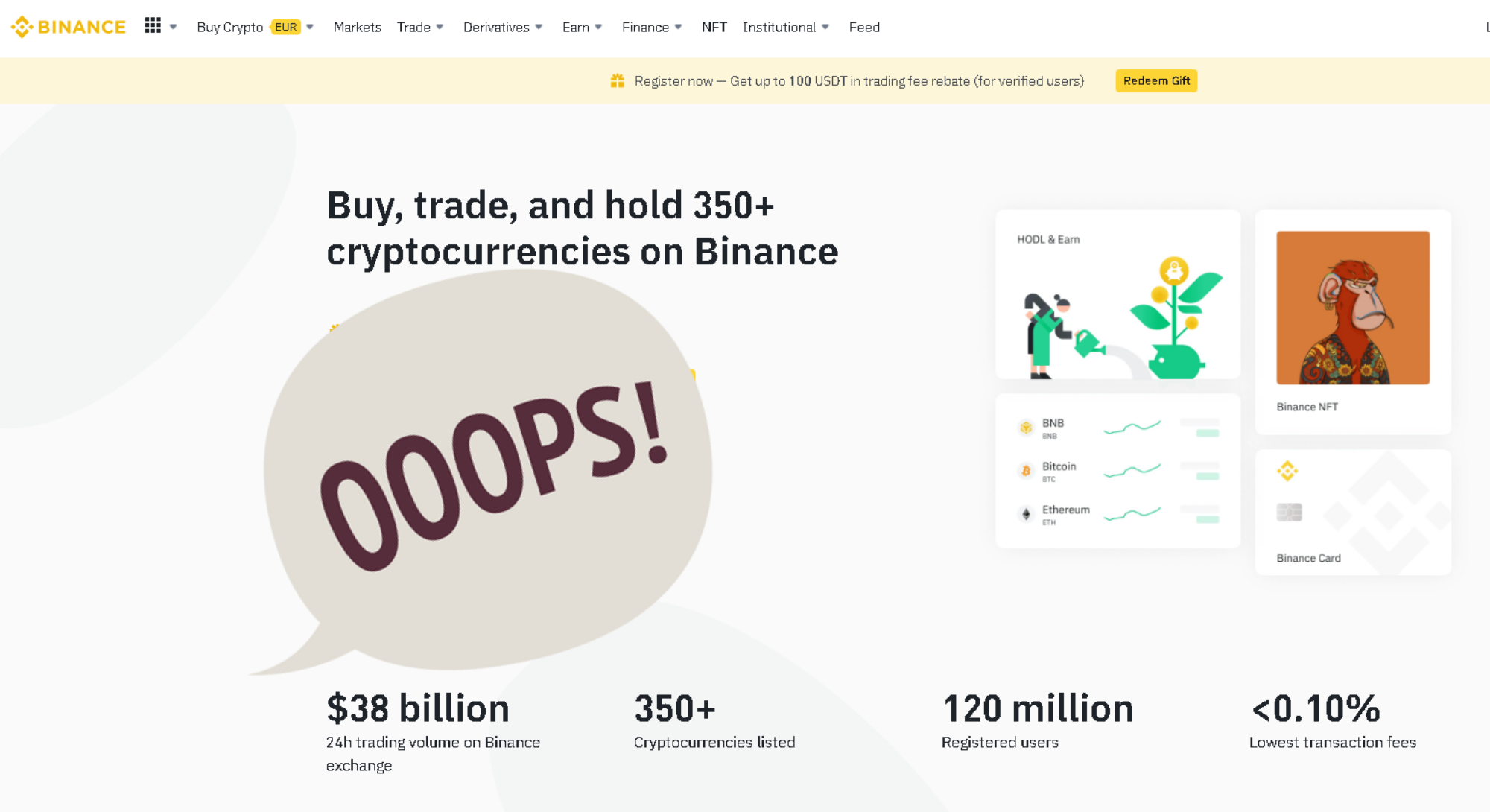The image size is (1490, 812).
Task: Click the Binance logo
Action: (x=67, y=26)
